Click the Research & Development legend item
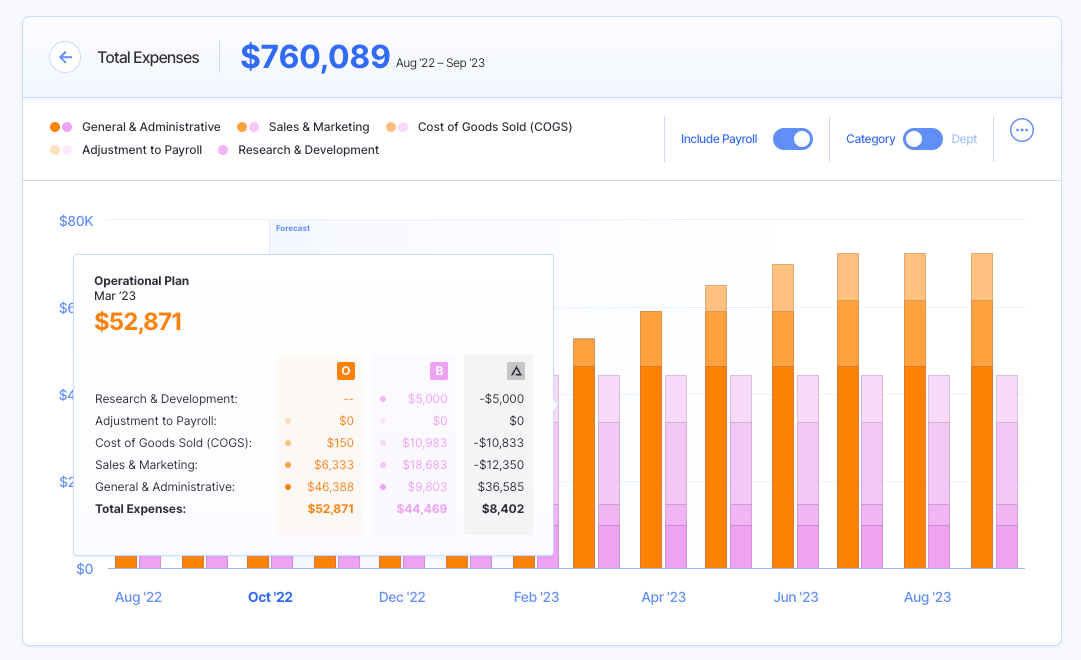This screenshot has height=660, width=1081. tap(308, 150)
